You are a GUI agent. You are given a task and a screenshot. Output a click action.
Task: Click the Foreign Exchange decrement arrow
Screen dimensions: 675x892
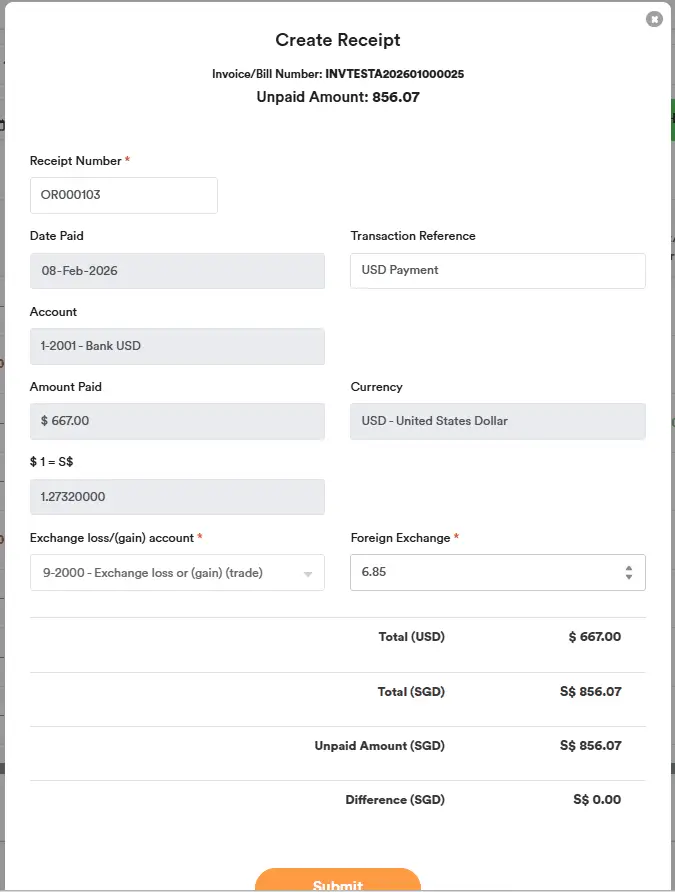(629, 578)
